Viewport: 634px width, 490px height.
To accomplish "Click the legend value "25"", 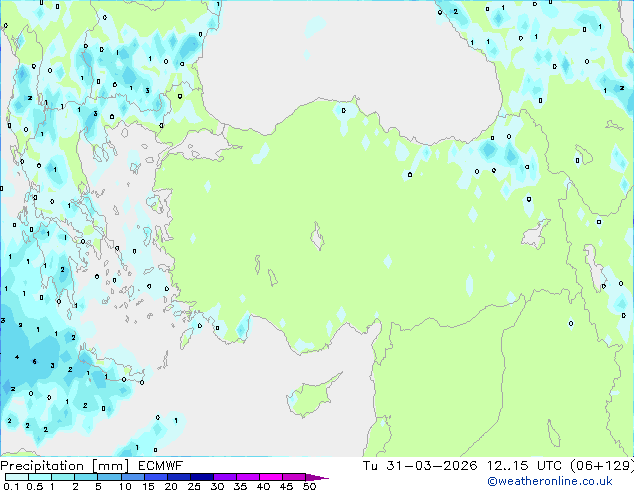I will 194,486.
